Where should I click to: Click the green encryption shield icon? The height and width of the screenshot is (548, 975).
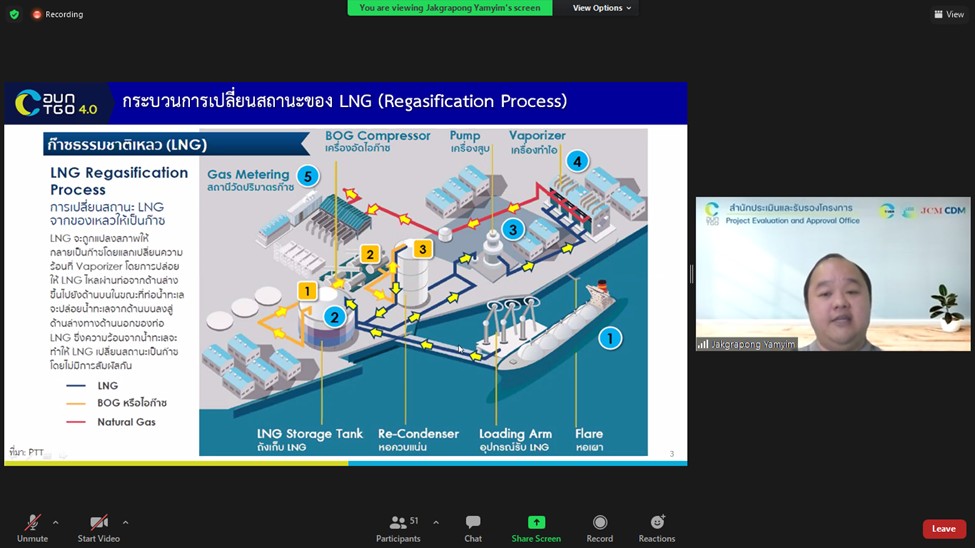coord(14,14)
